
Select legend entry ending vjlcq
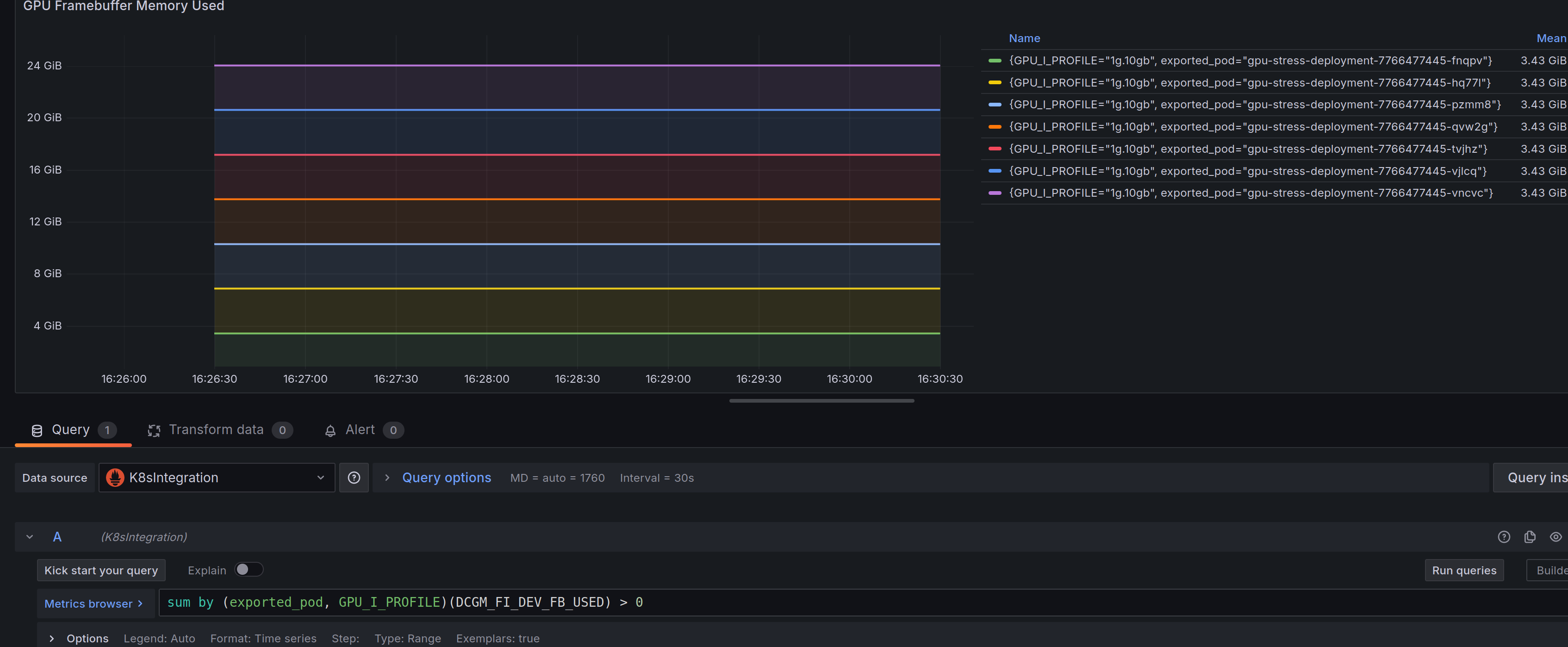click(x=1248, y=171)
